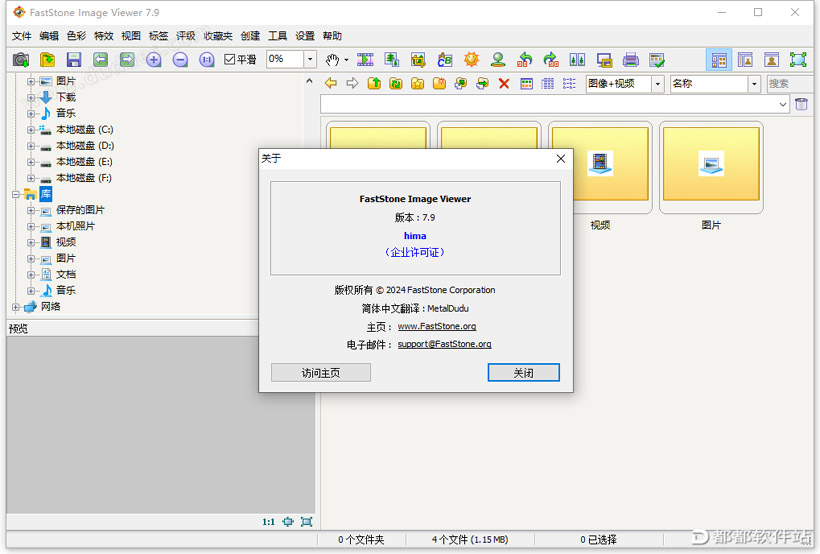This screenshot has width=820, height=554.
Task: Open the crop board tool icon
Action: coord(418,60)
